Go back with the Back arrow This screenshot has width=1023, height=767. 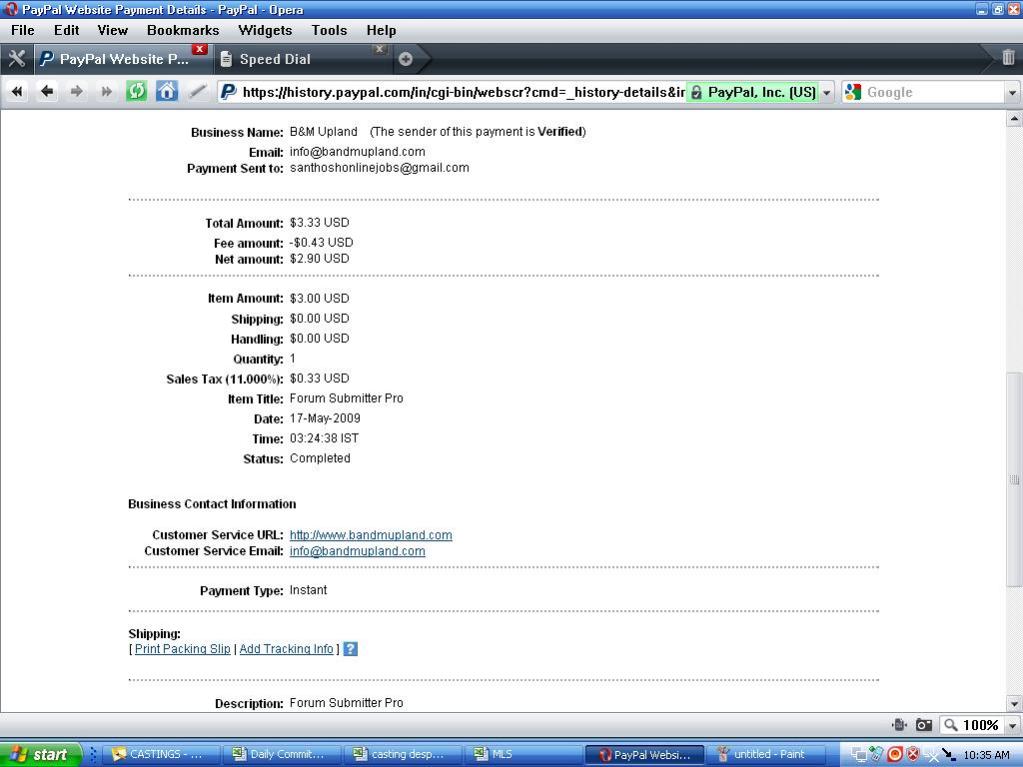47,92
